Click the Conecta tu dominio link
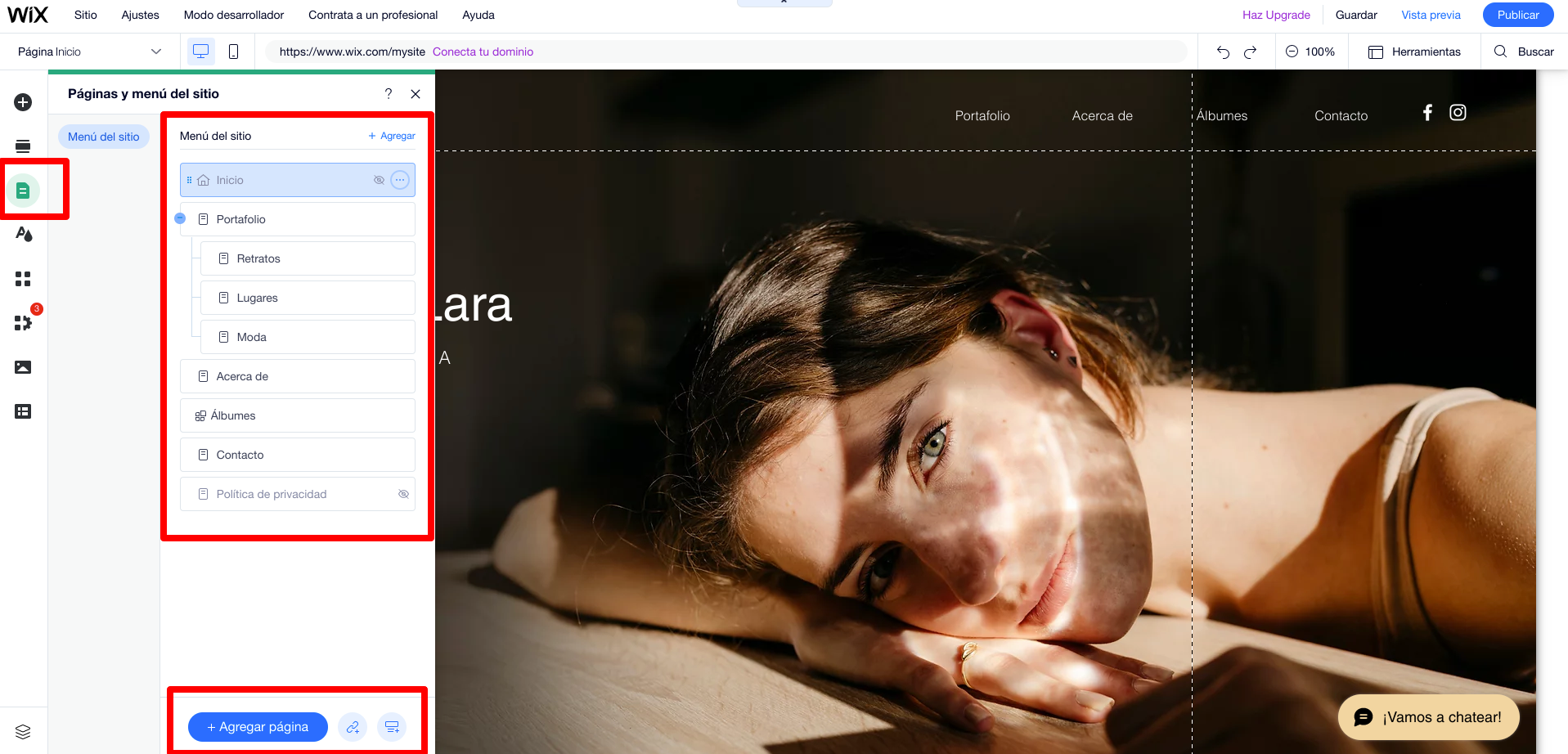1568x754 pixels. click(x=483, y=52)
